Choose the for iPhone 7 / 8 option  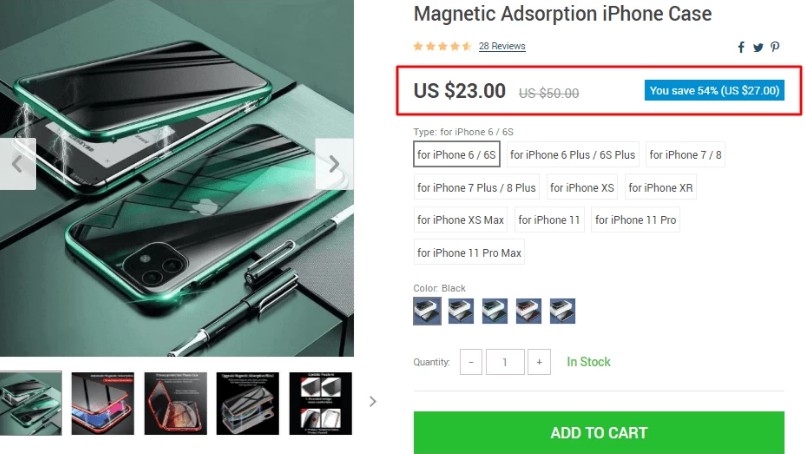685,155
